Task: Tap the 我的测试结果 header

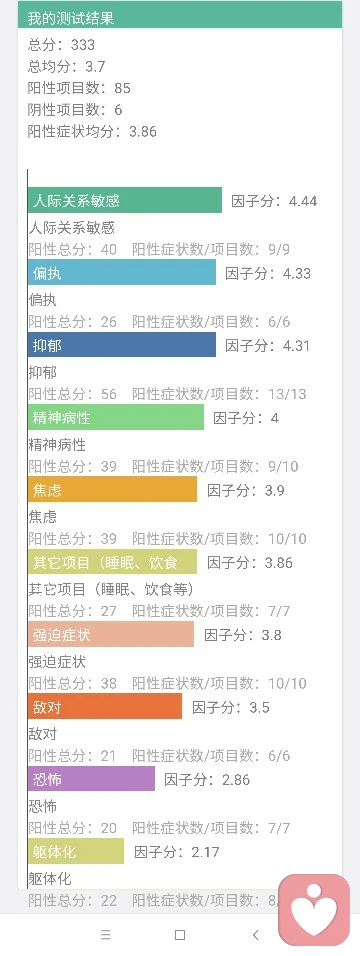Action: pos(180,15)
